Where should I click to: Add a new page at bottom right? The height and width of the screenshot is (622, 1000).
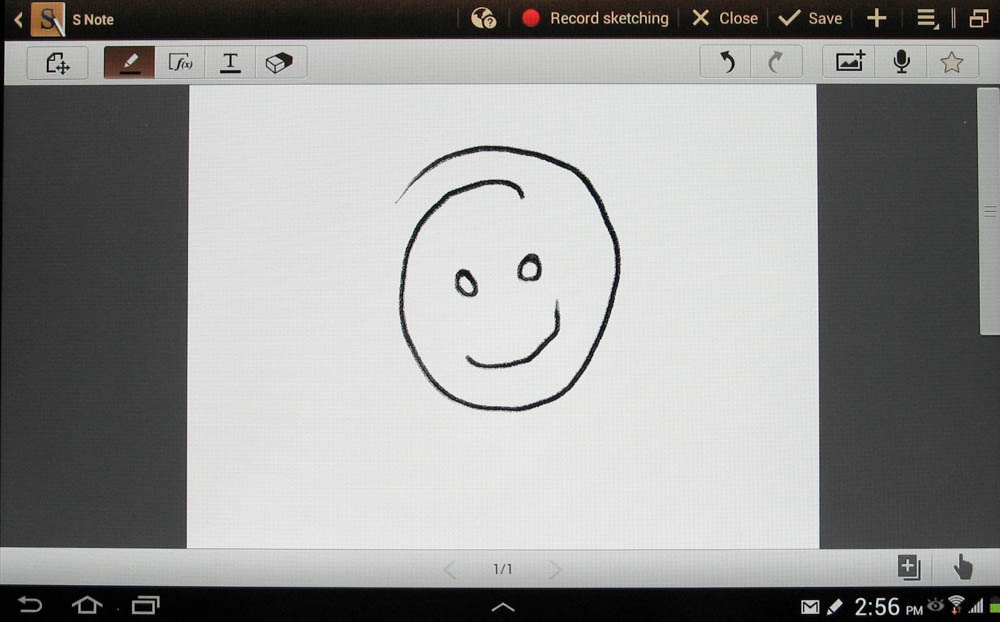point(908,568)
